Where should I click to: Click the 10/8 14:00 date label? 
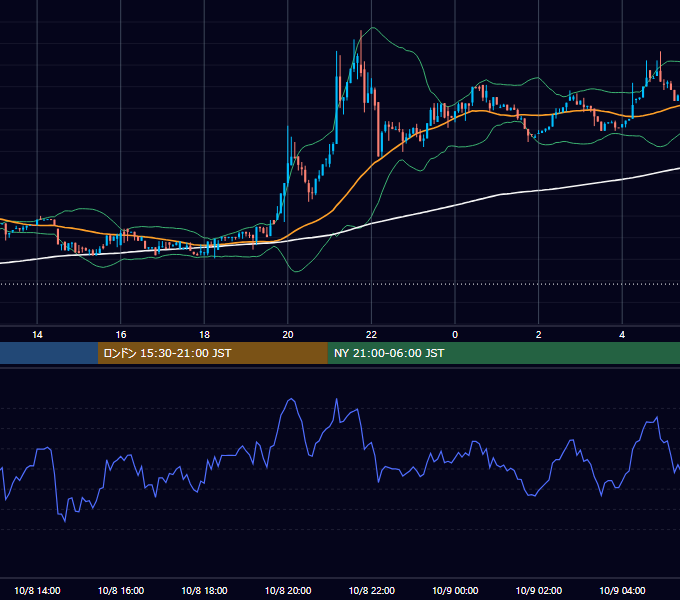tap(37, 590)
